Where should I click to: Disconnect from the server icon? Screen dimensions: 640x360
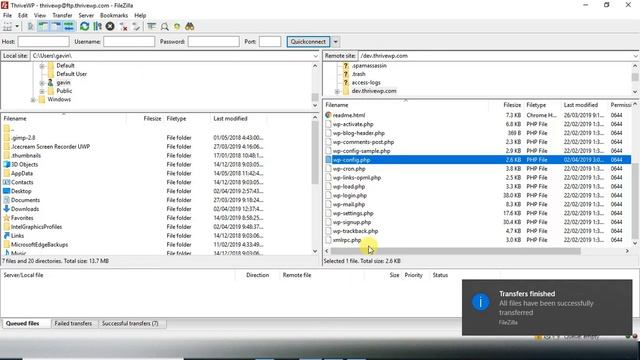[x=123, y=27]
